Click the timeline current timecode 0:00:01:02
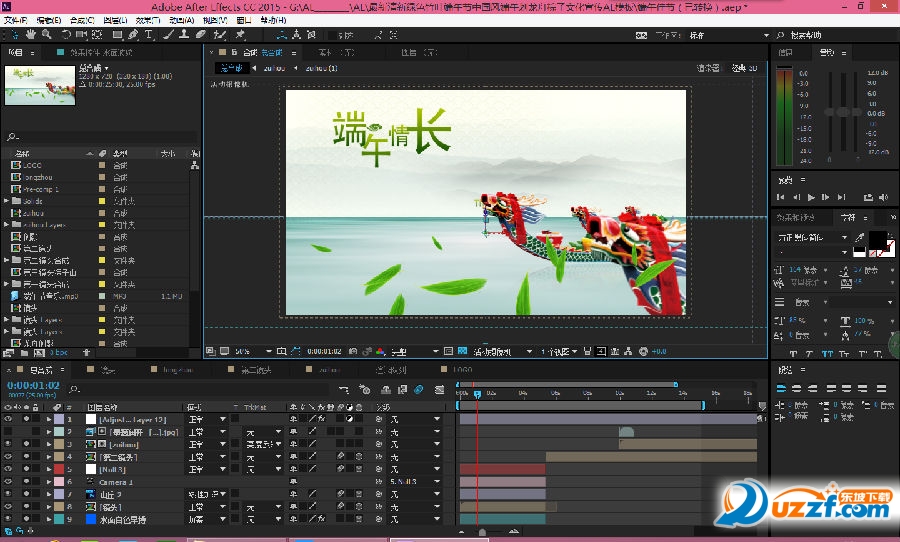Image resolution: width=900 pixels, height=542 pixels. point(33,385)
